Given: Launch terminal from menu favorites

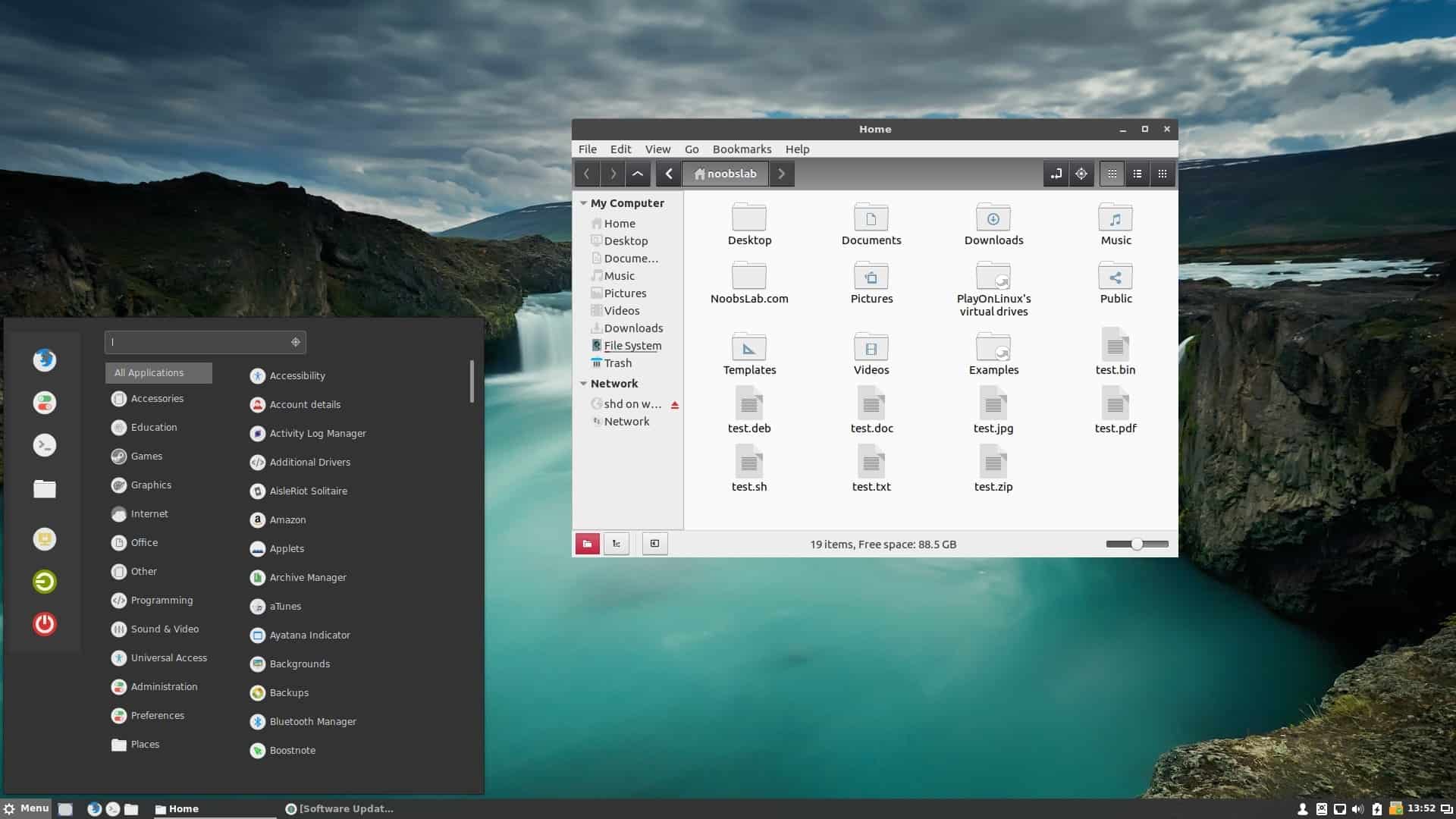Looking at the screenshot, I should click(x=45, y=445).
